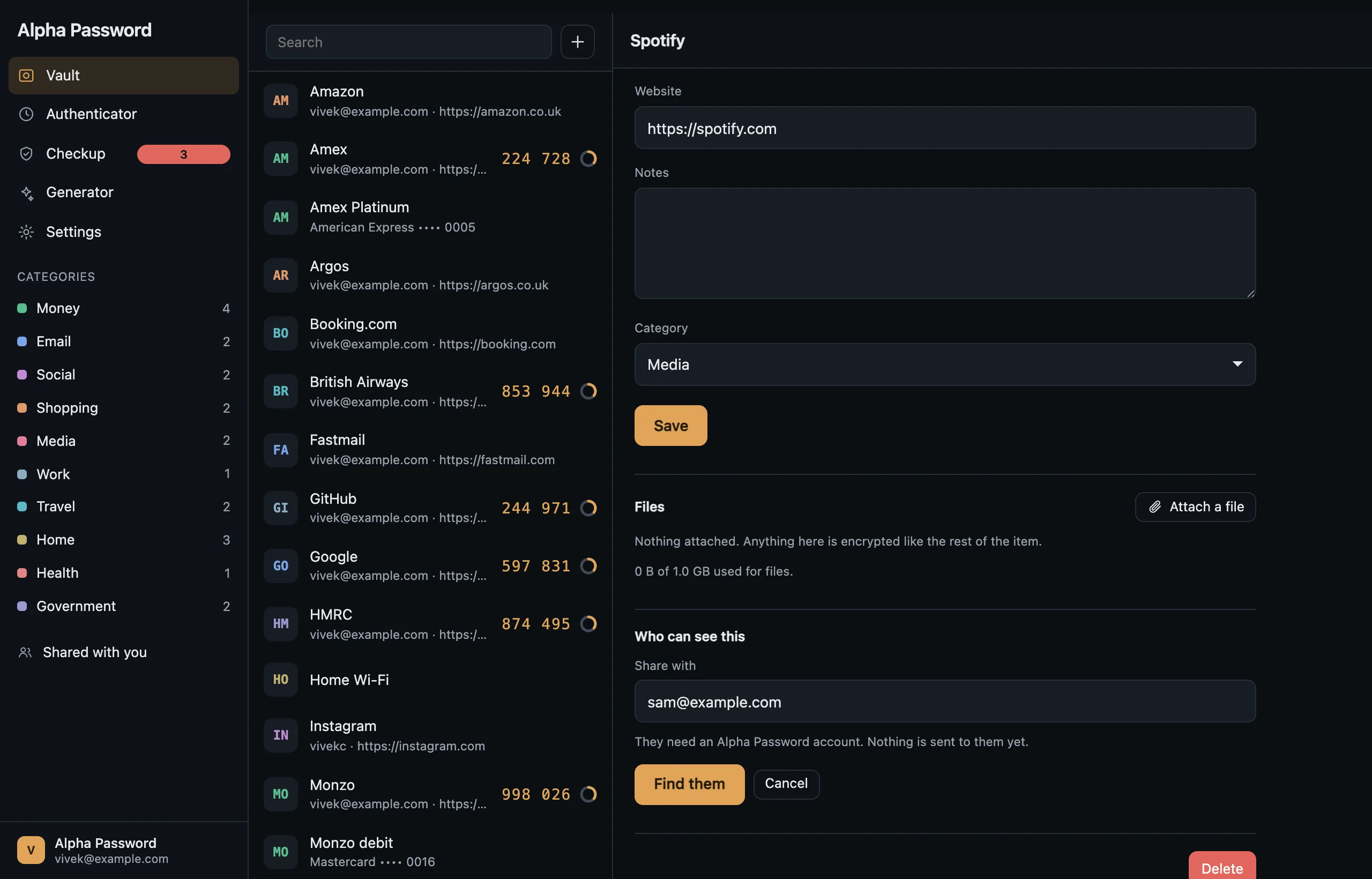Open the Monzo debit card item

430,852
